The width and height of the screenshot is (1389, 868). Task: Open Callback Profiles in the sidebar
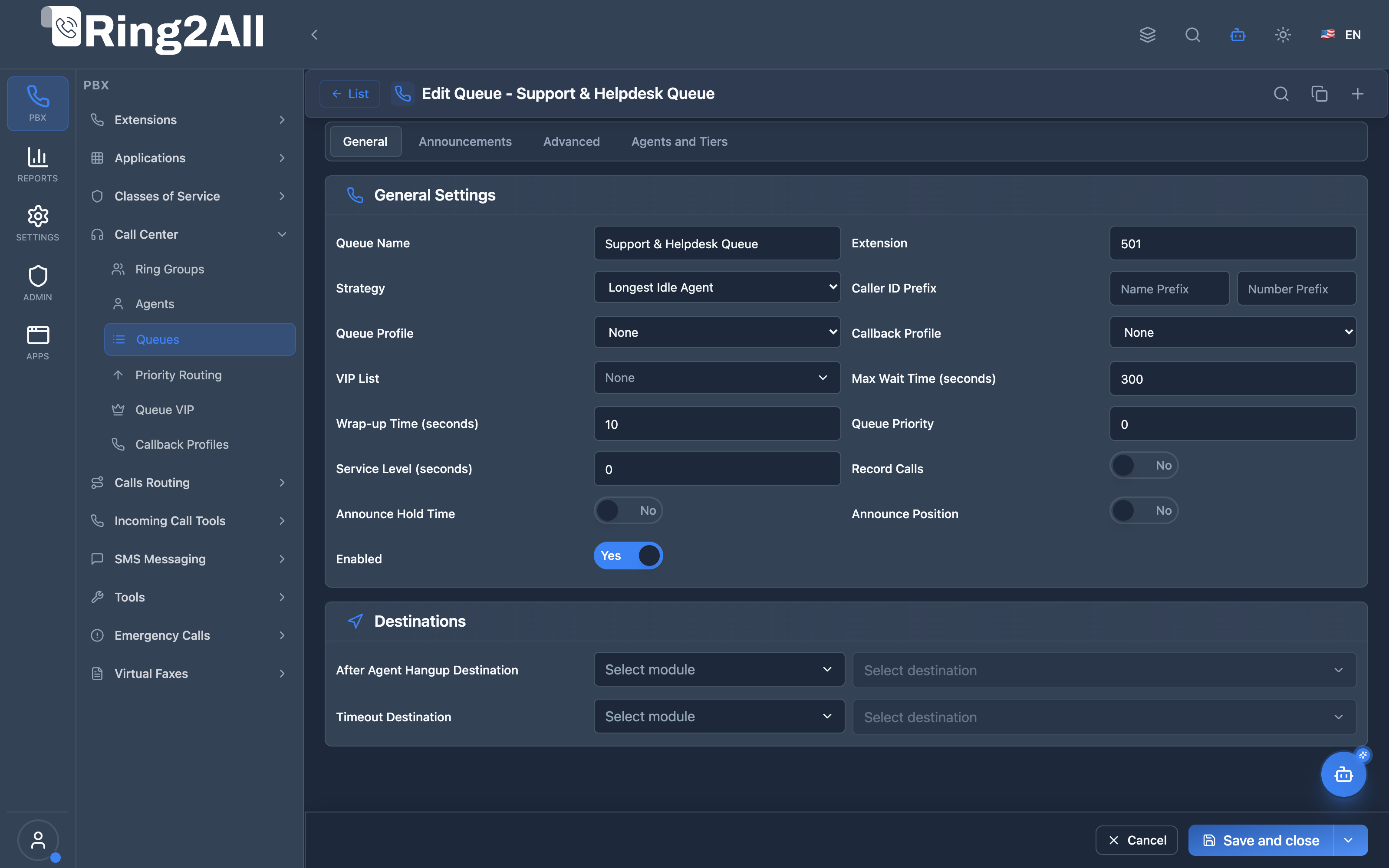(x=200, y=444)
